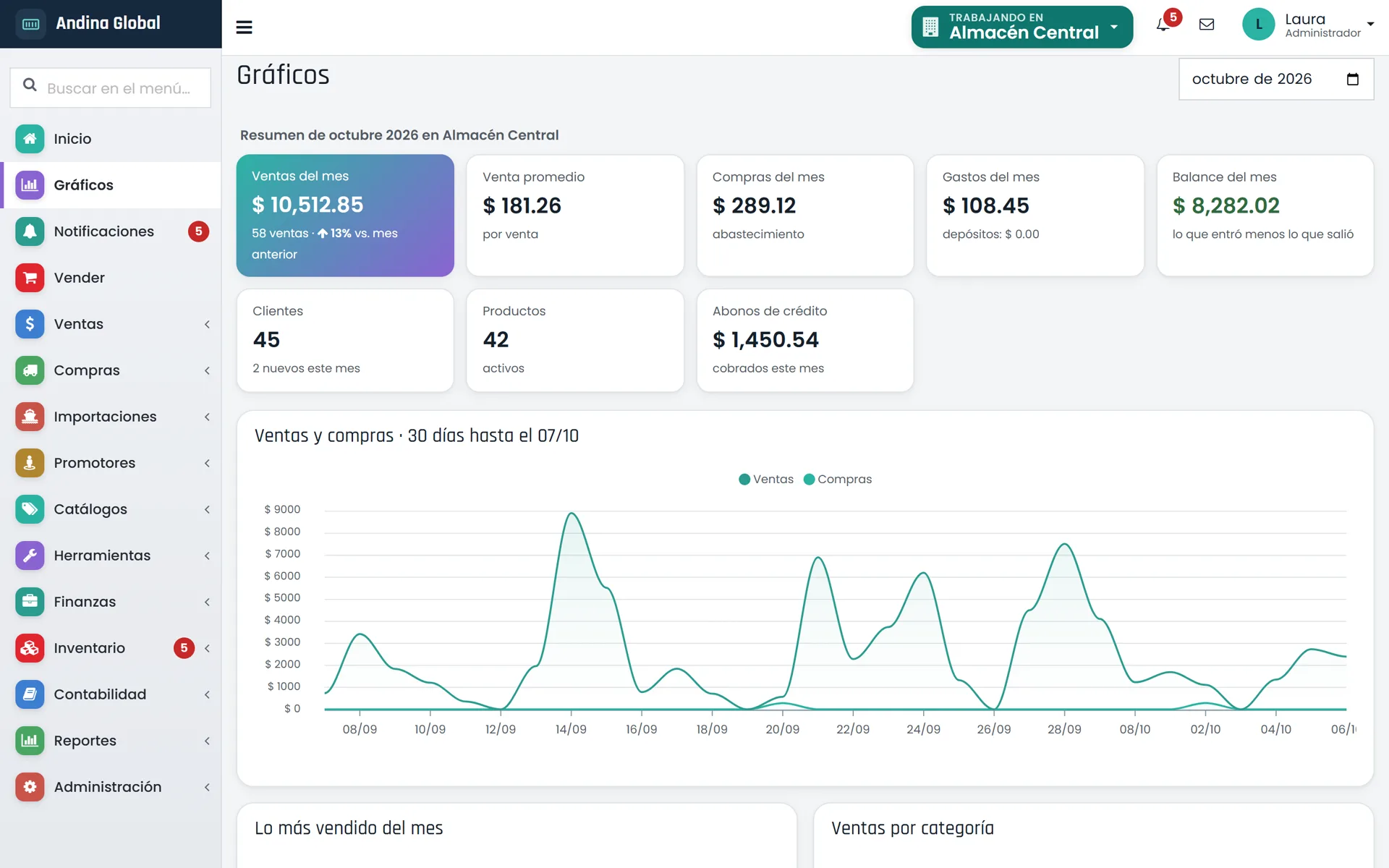Open the Laura Administrador user menu
Image resolution: width=1389 pixels, height=868 pixels.
[x=1308, y=25]
